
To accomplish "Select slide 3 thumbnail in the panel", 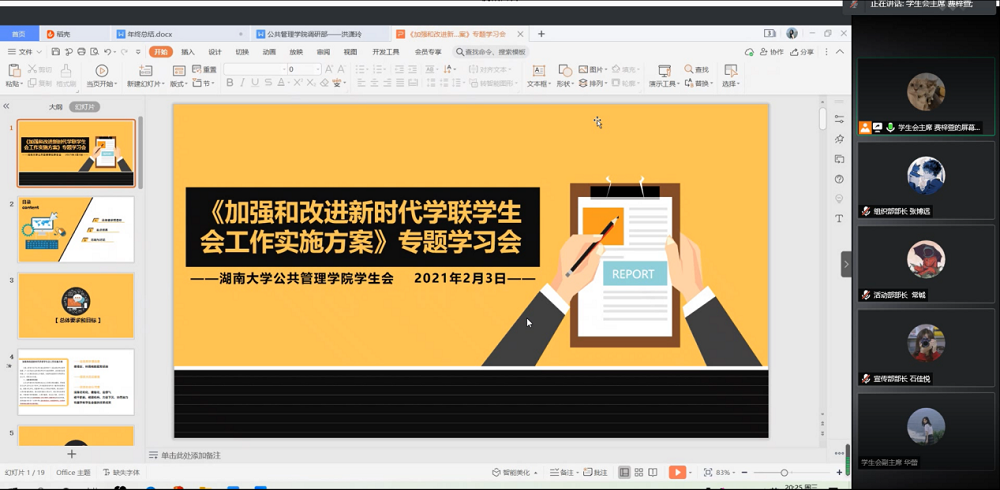I will (76, 305).
